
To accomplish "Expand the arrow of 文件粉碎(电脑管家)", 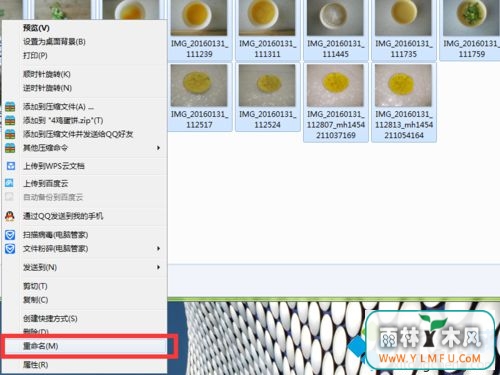I will point(159,249).
